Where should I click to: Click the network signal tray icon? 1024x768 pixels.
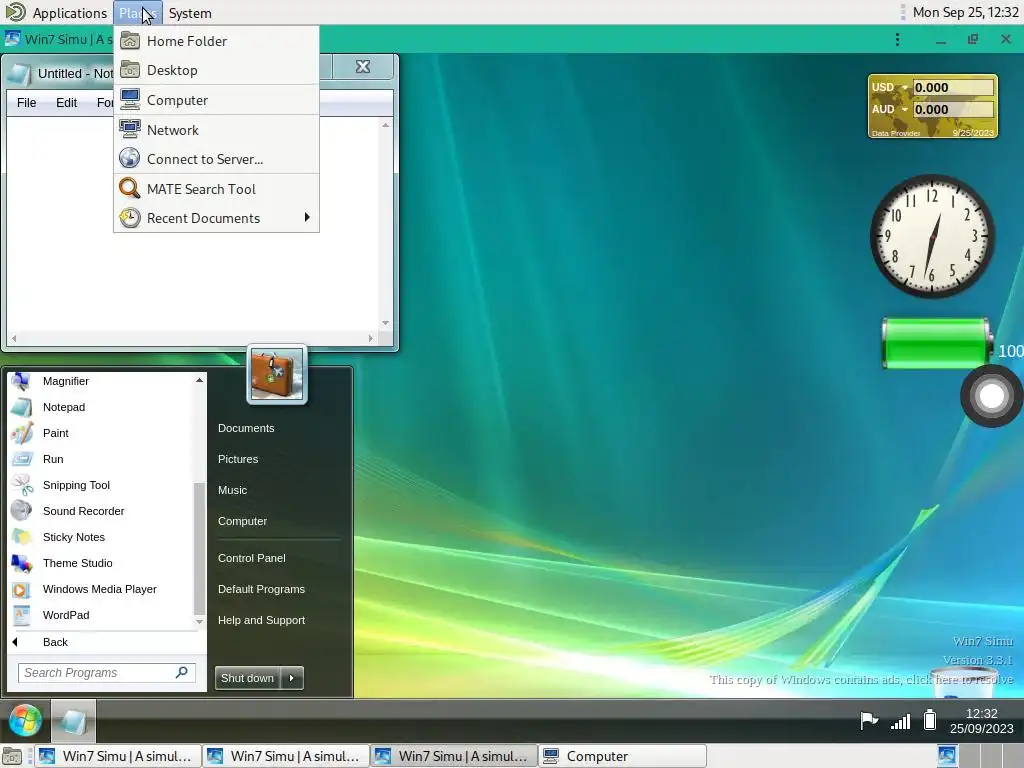[900, 721]
